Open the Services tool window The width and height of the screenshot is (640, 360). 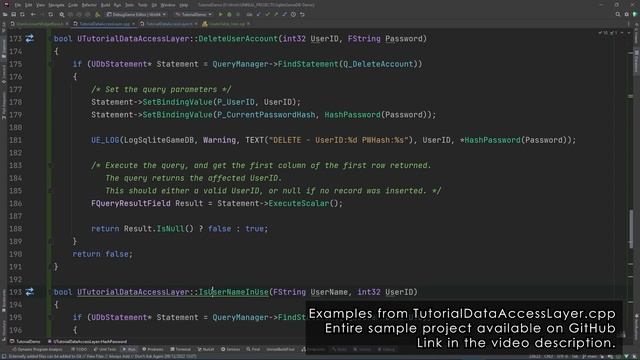coord(231,349)
